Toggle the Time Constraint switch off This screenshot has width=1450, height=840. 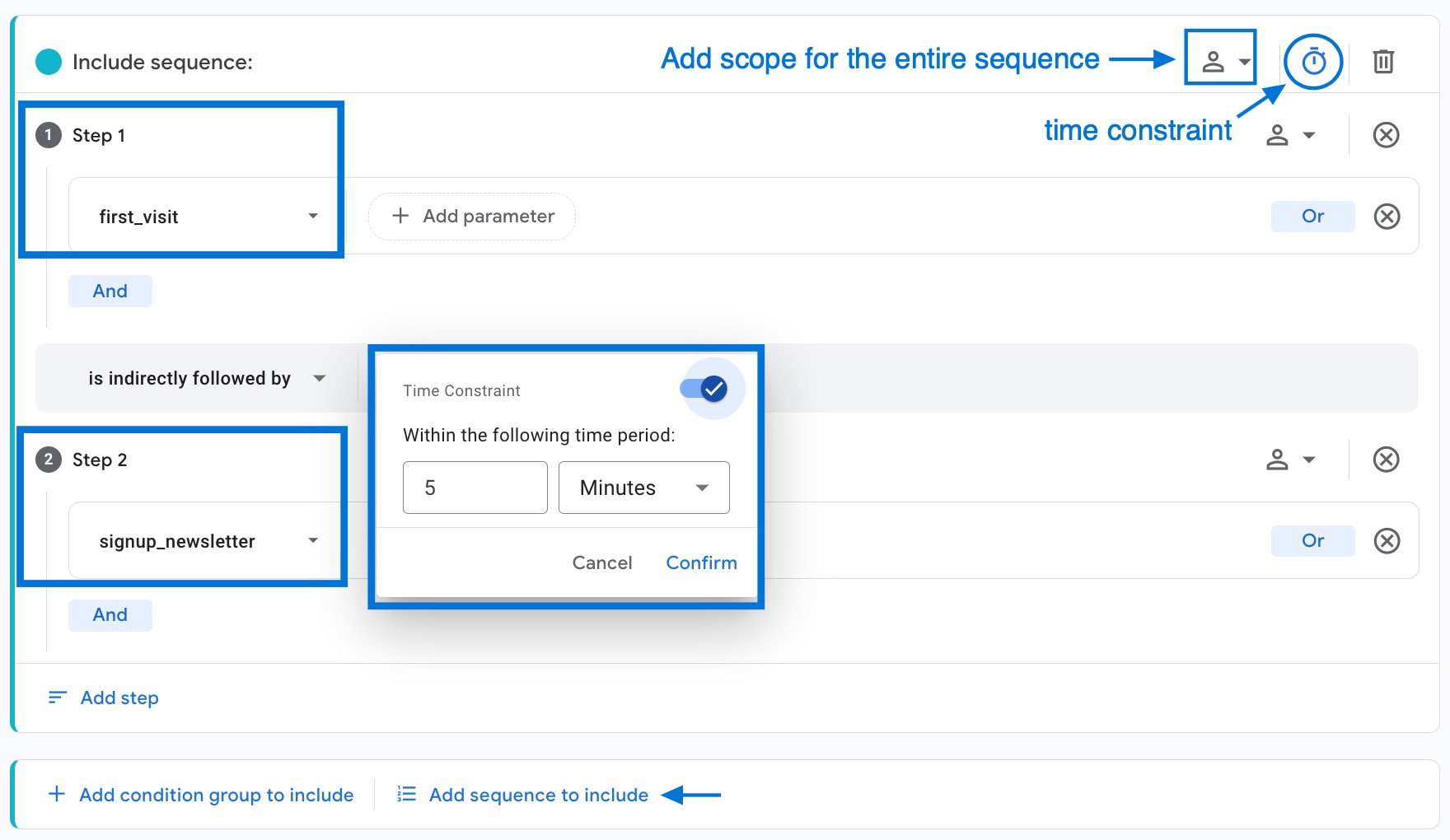704,389
